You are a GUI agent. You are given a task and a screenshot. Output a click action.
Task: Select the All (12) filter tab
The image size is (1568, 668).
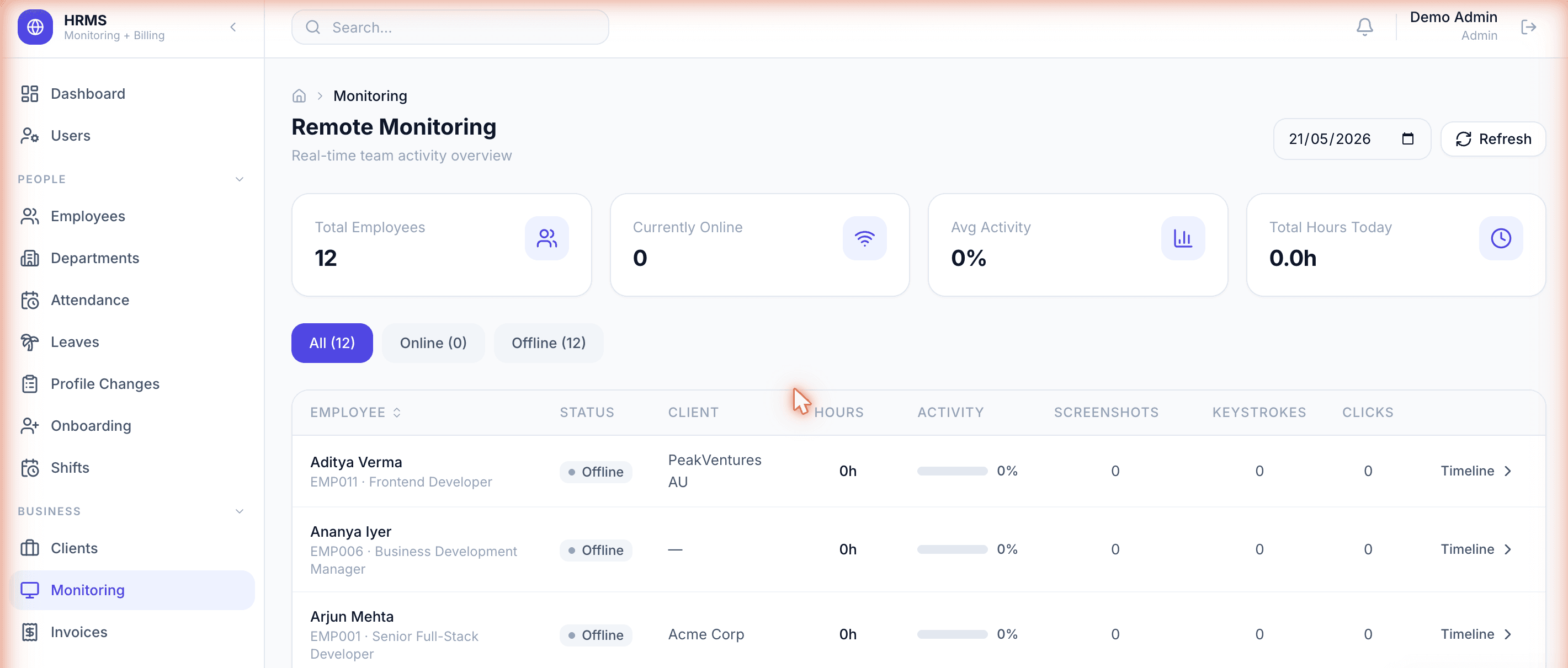tap(332, 343)
